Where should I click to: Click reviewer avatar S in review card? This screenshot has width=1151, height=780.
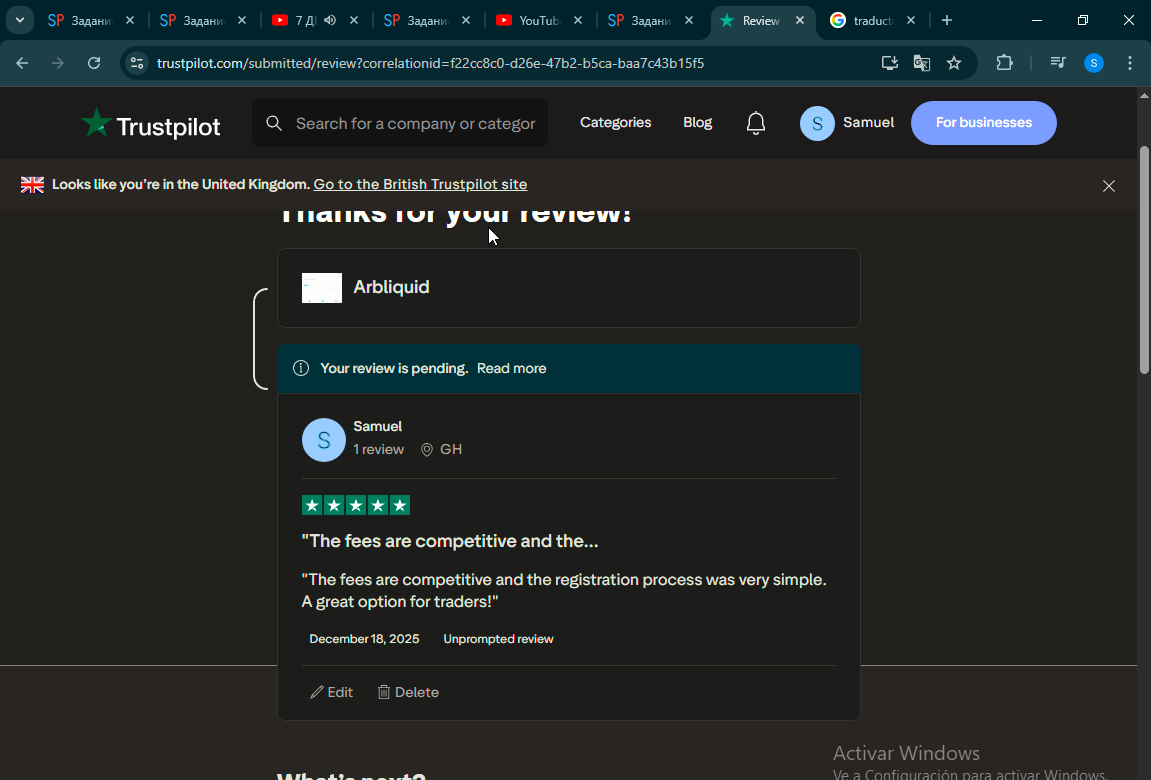(x=324, y=440)
